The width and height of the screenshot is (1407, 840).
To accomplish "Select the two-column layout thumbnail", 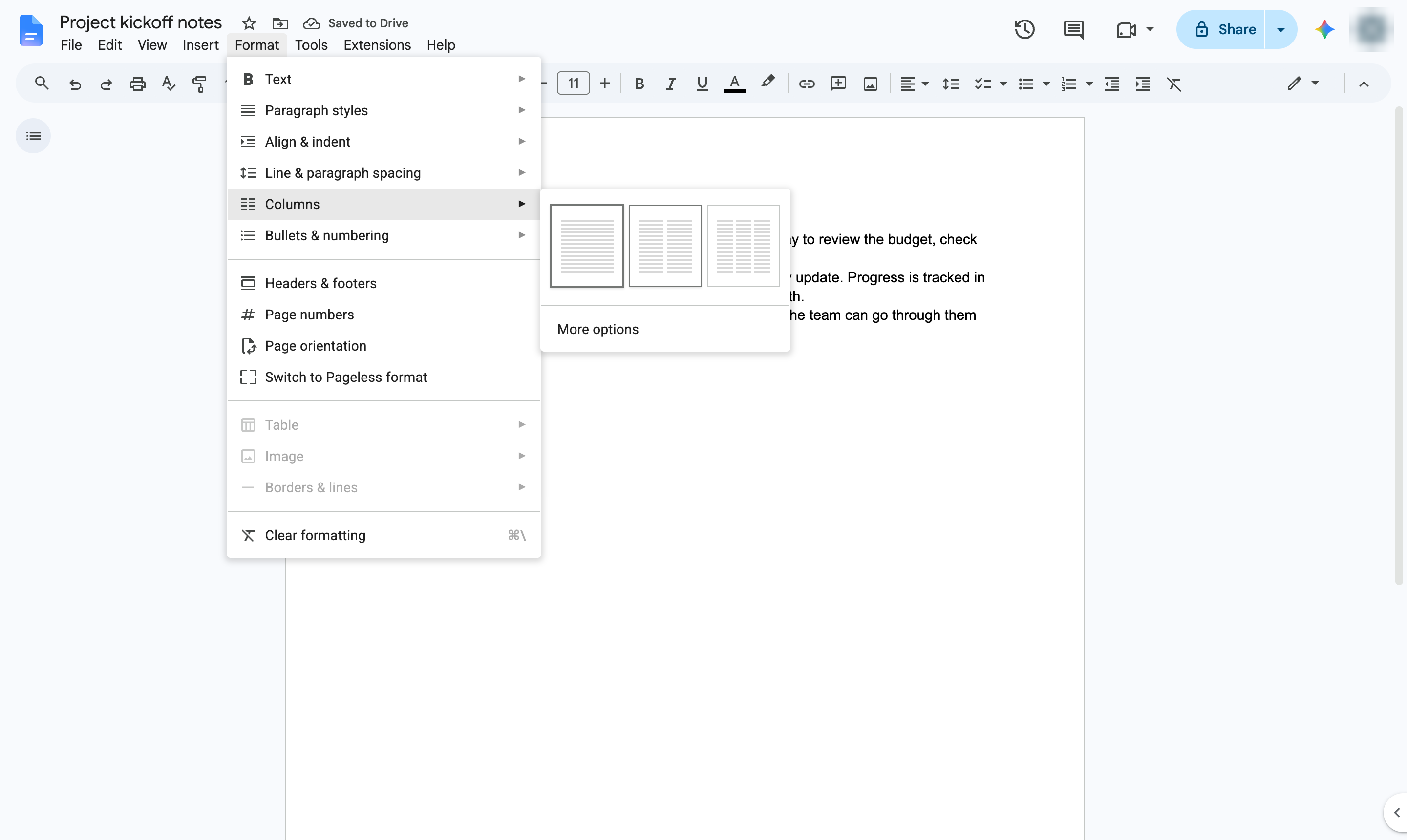I will 665,246.
